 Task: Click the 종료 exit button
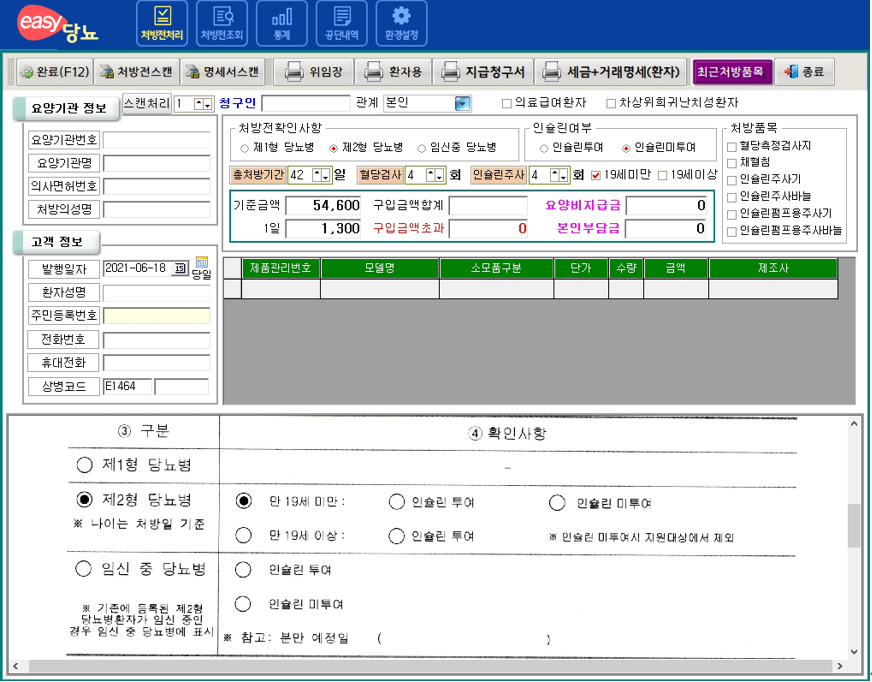(x=804, y=72)
